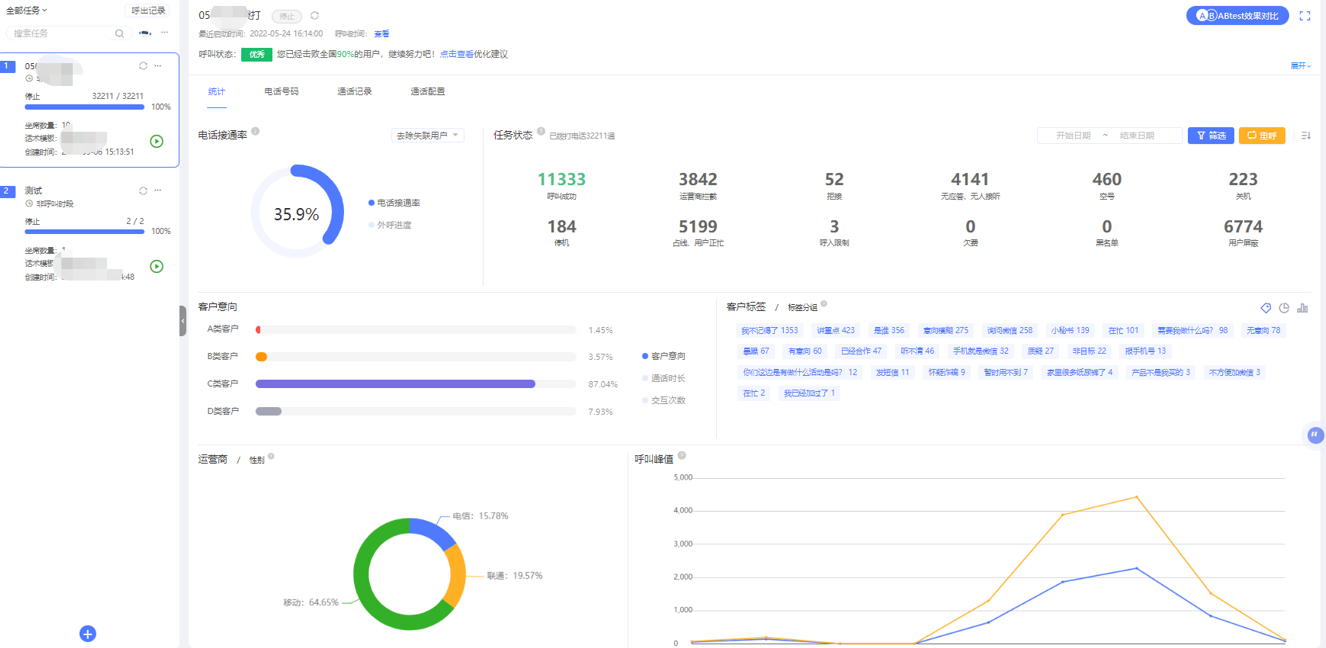
Task: Click the ABtest效果对比 button
Action: tap(1237, 16)
